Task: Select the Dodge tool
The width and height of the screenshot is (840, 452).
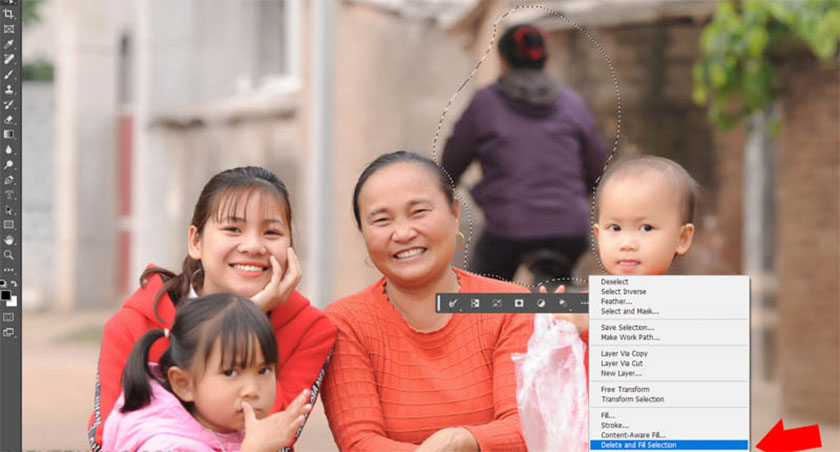Action: tap(9, 164)
